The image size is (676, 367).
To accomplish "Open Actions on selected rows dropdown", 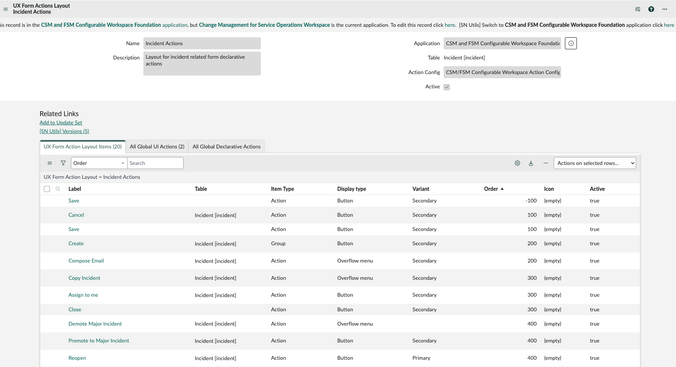I will pyautogui.click(x=595, y=163).
